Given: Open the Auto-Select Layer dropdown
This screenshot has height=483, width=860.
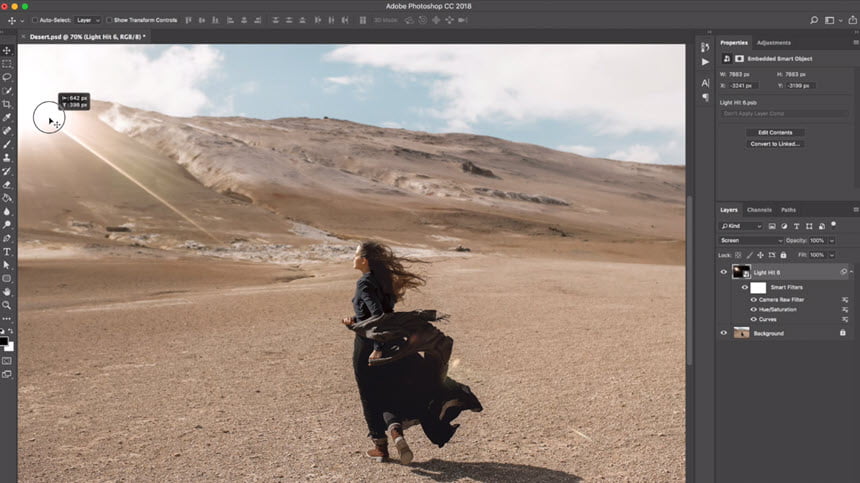Looking at the screenshot, I should (x=88, y=20).
